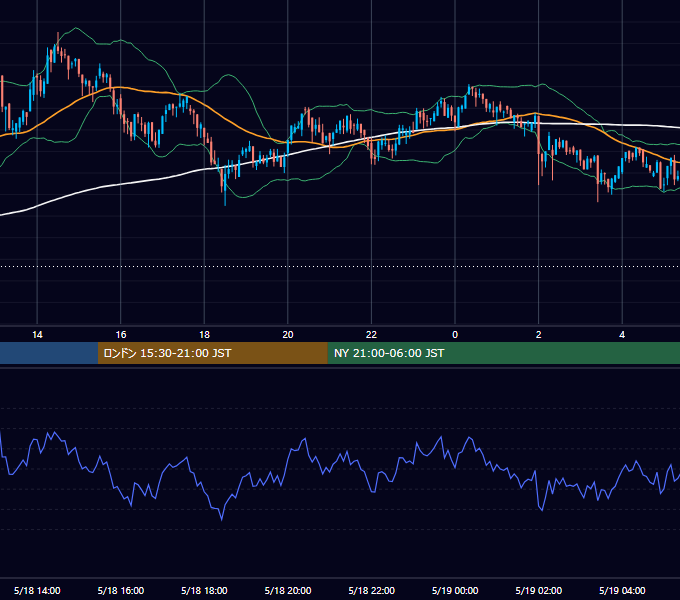Viewport: 680px width, 600px height.
Task: Click the 5/19 04:00 time label
Action: [622, 590]
